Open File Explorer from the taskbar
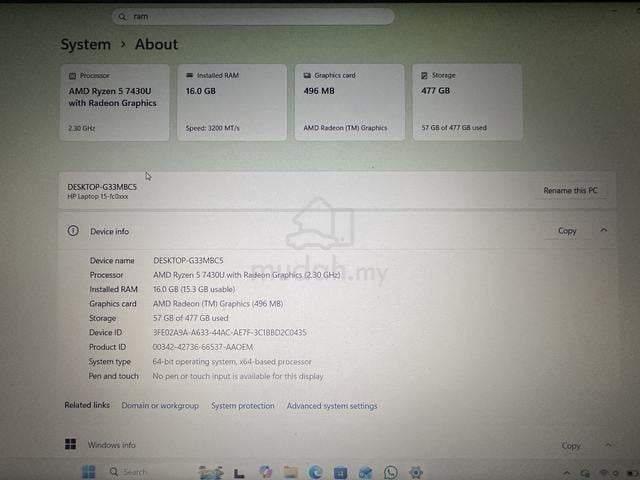Screen dimensions: 640x480 290,472
